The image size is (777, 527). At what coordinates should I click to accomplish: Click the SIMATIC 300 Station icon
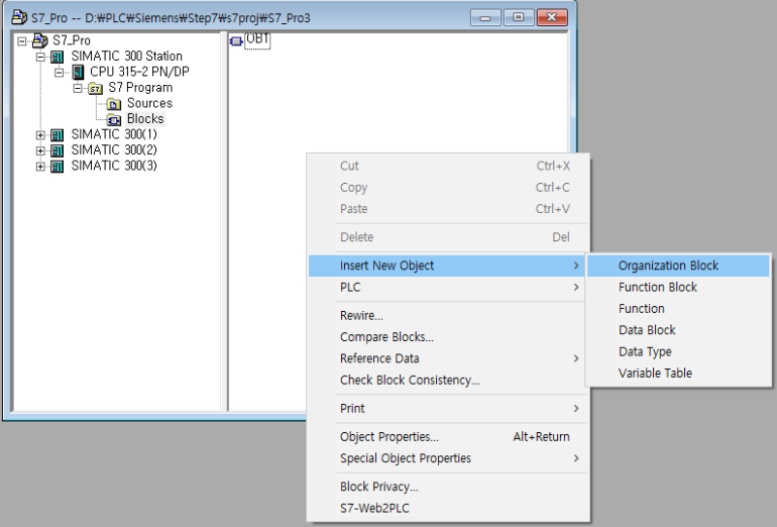(x=57, y=57)
